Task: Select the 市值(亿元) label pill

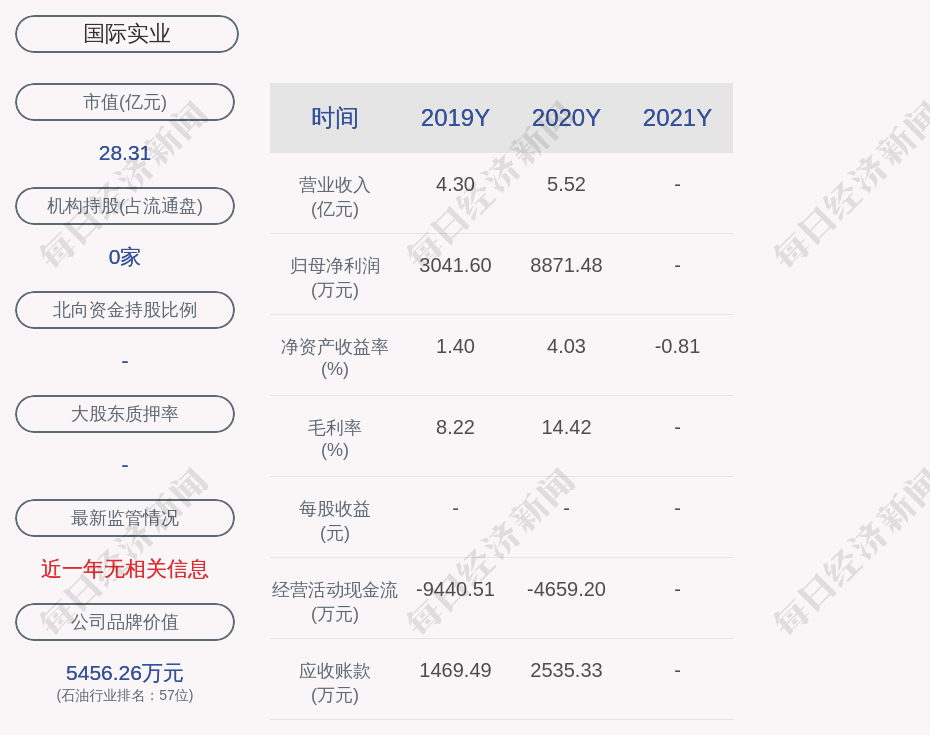Action: 125,102
